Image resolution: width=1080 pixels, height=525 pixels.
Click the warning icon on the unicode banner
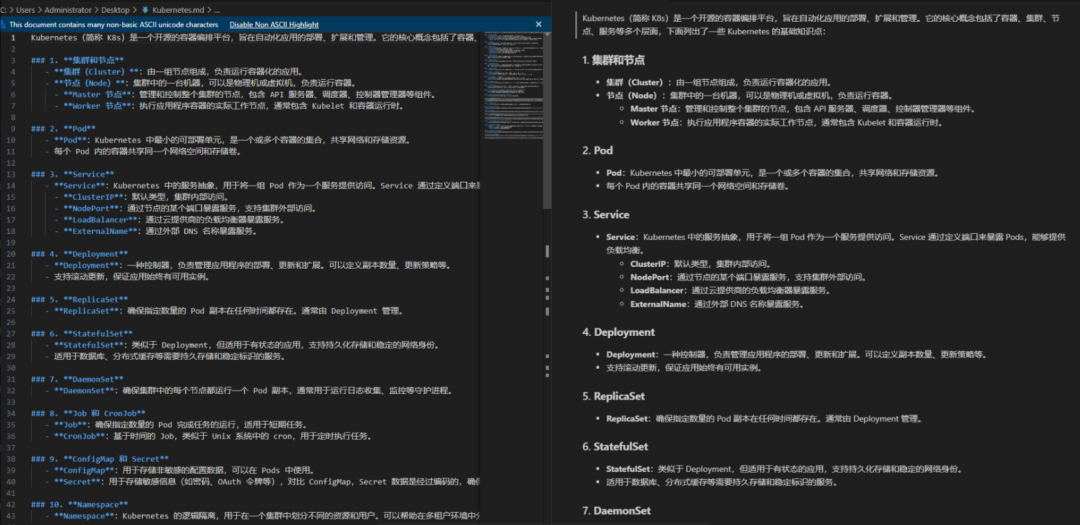[4, 24]
